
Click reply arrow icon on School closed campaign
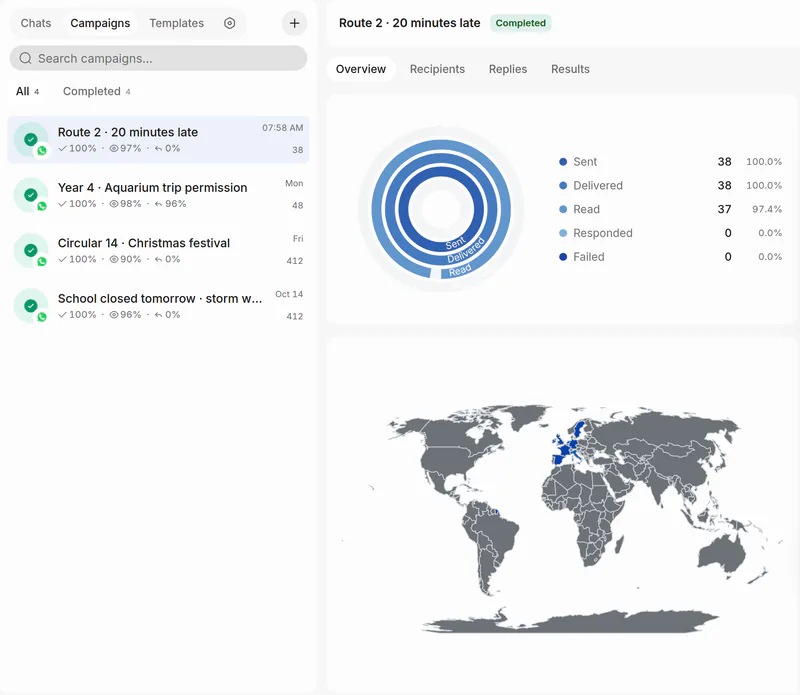(159, 315)
